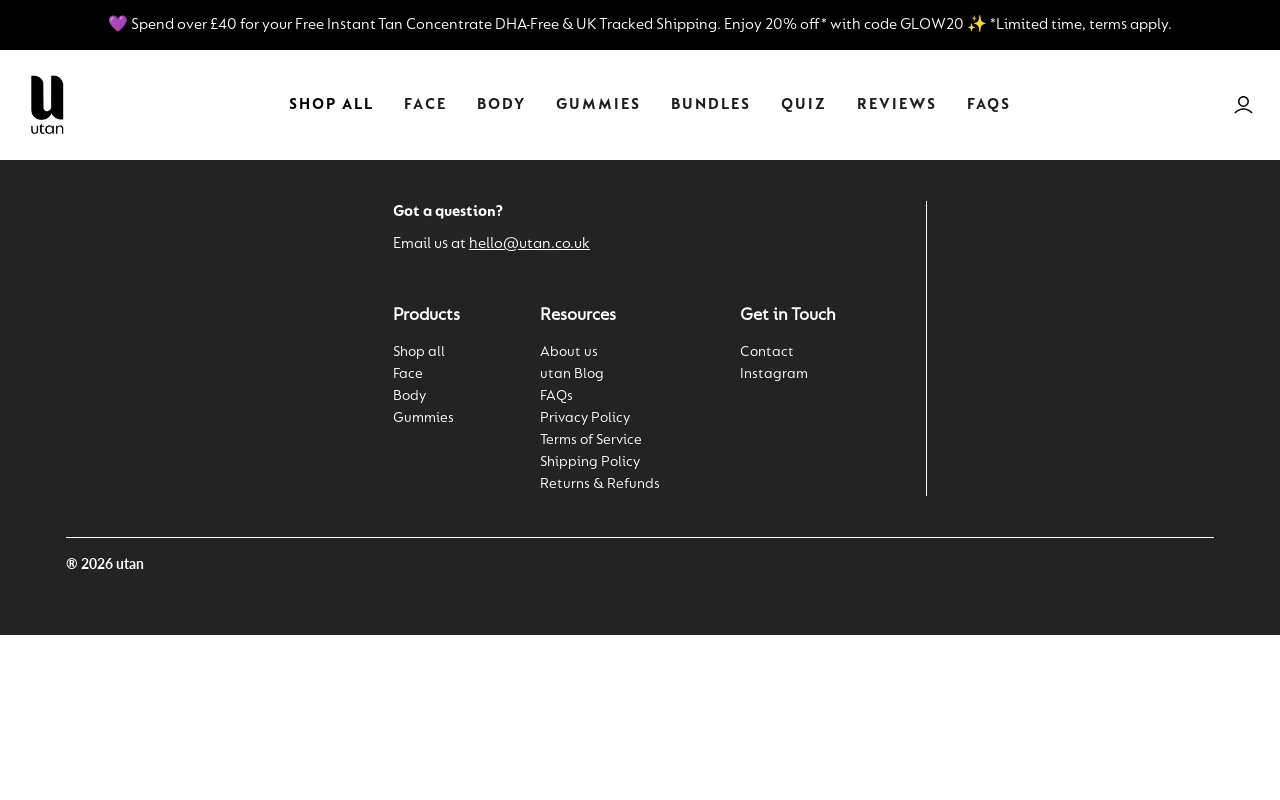Open the account icon
Screen dimensions: 1280x800
click(x=1243, y=104)
